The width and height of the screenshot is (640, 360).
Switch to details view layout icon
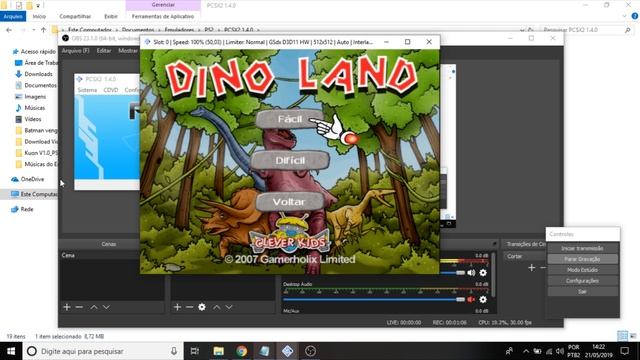click(622, 336)
